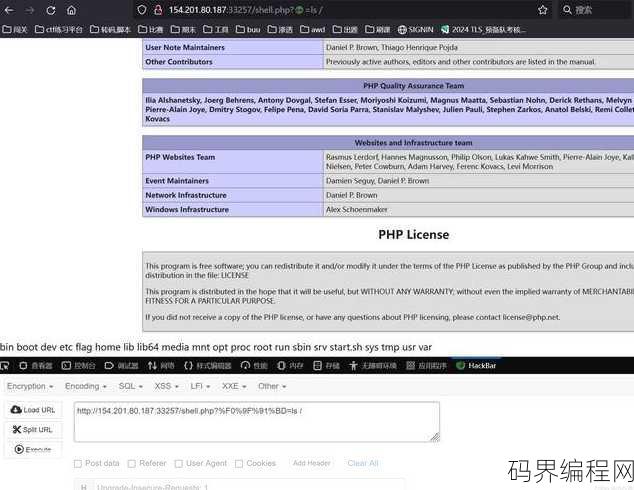Enable the Post data checkbox
634x490 pixels.
(x=78, y=464)
